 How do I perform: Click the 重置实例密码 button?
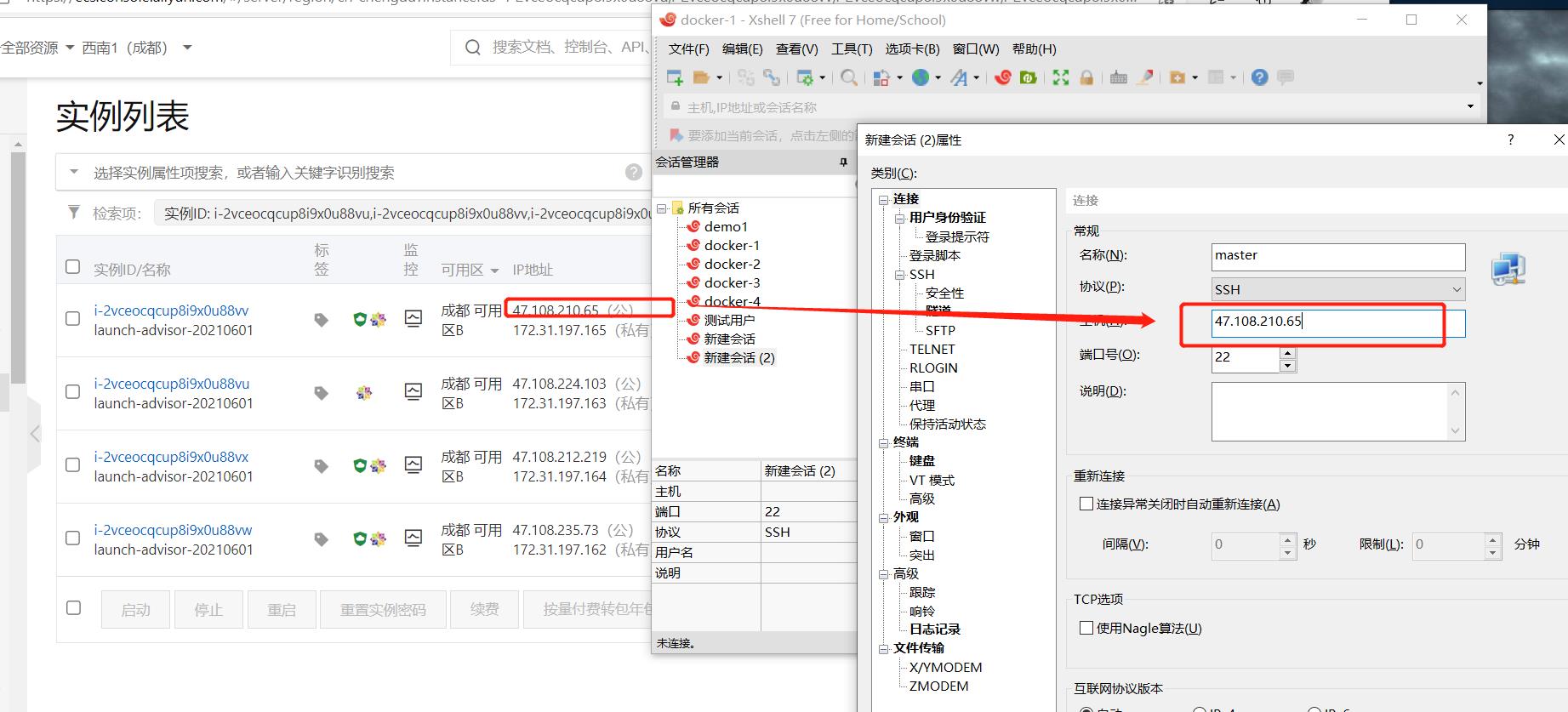pos(383,609)
